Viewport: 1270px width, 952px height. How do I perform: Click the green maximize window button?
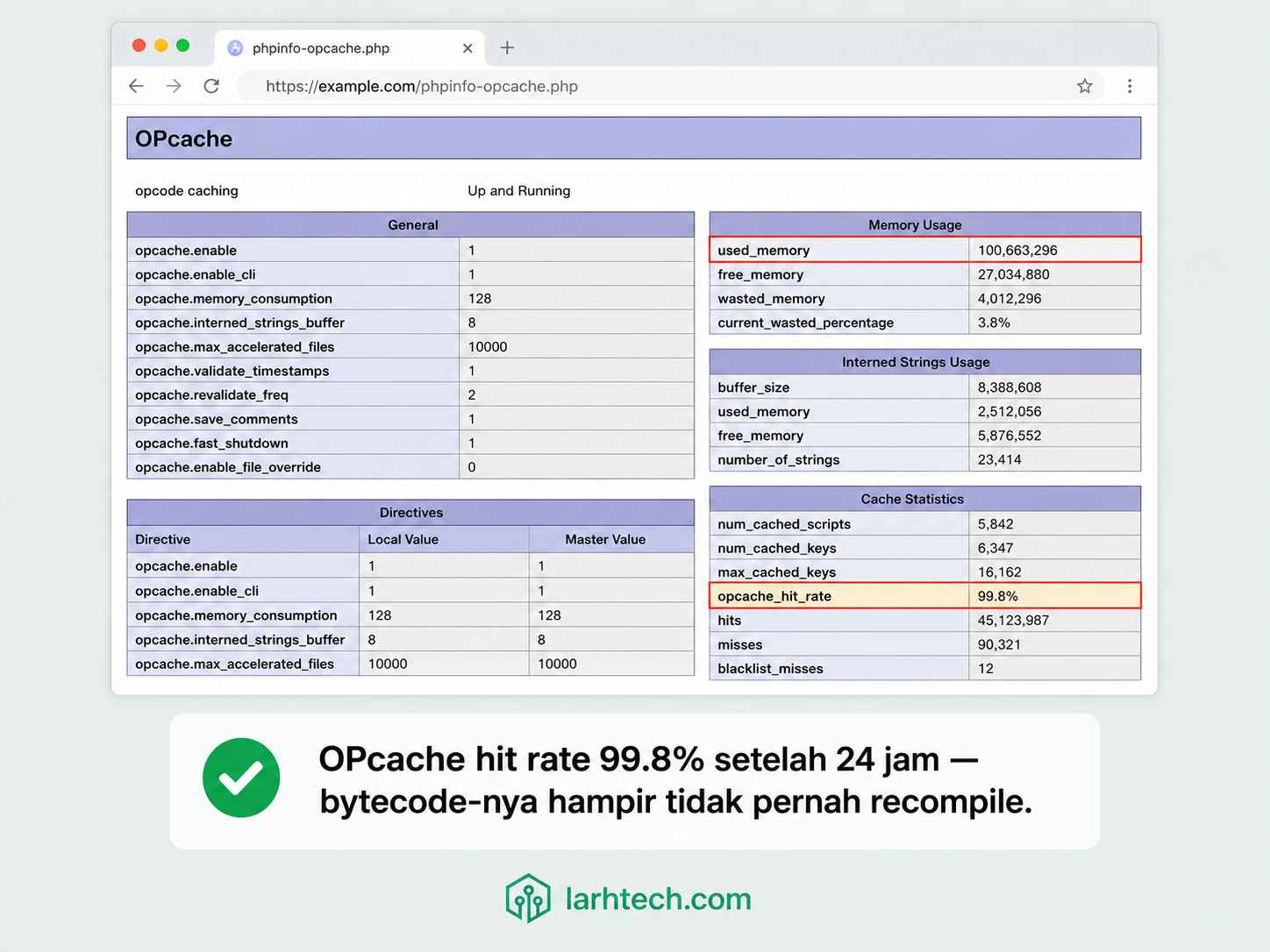click(x=182, y=45)
